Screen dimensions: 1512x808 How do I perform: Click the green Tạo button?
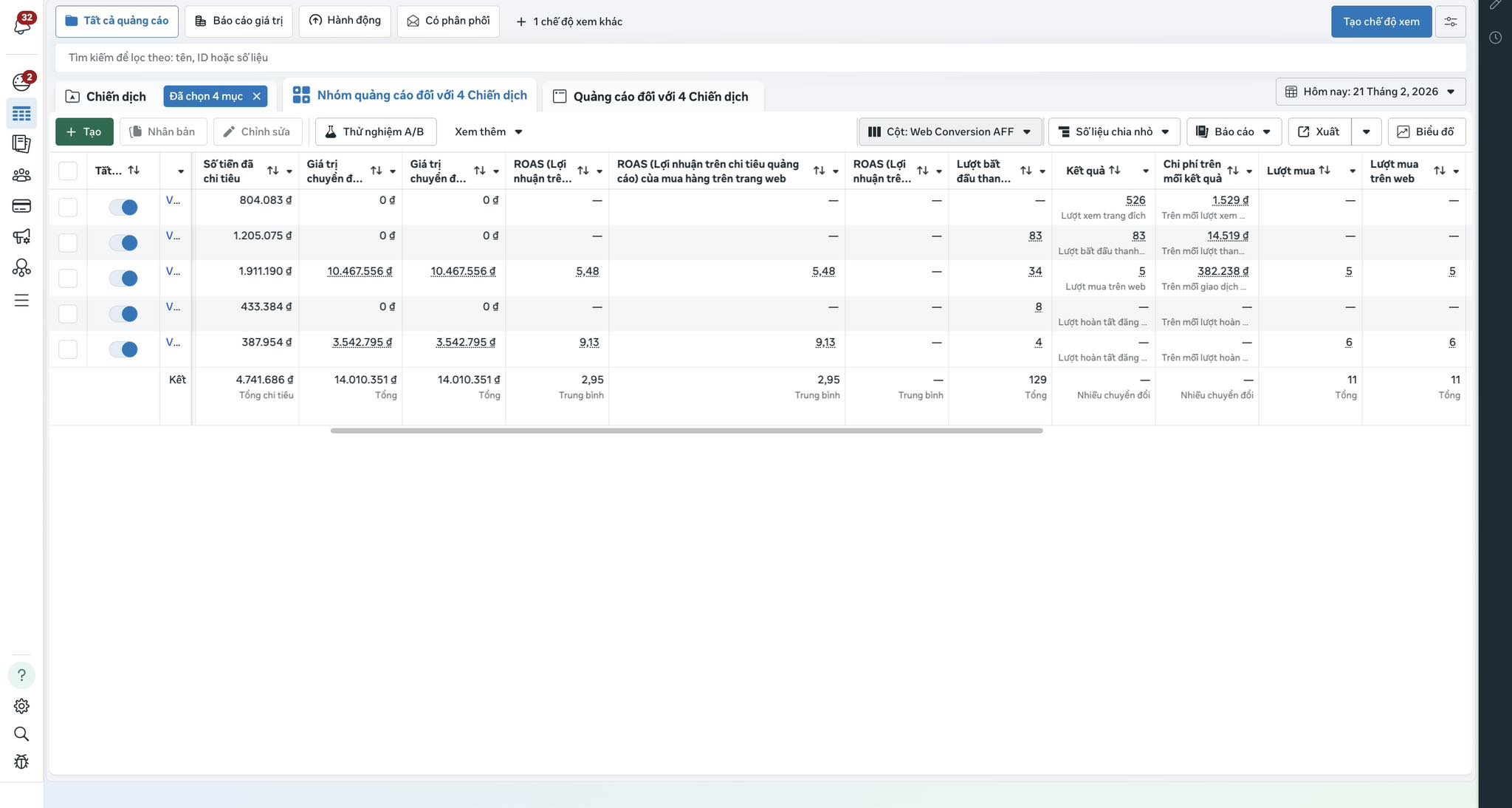(84, 131)
